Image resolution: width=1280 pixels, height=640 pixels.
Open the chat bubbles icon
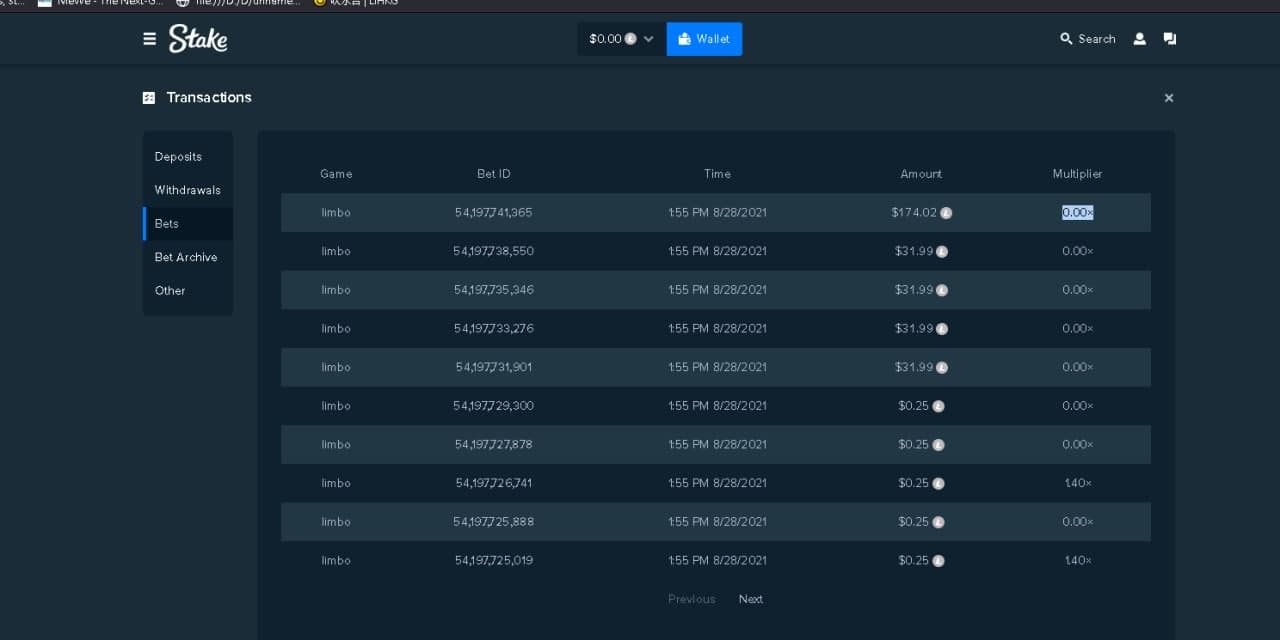[1169, 39]
